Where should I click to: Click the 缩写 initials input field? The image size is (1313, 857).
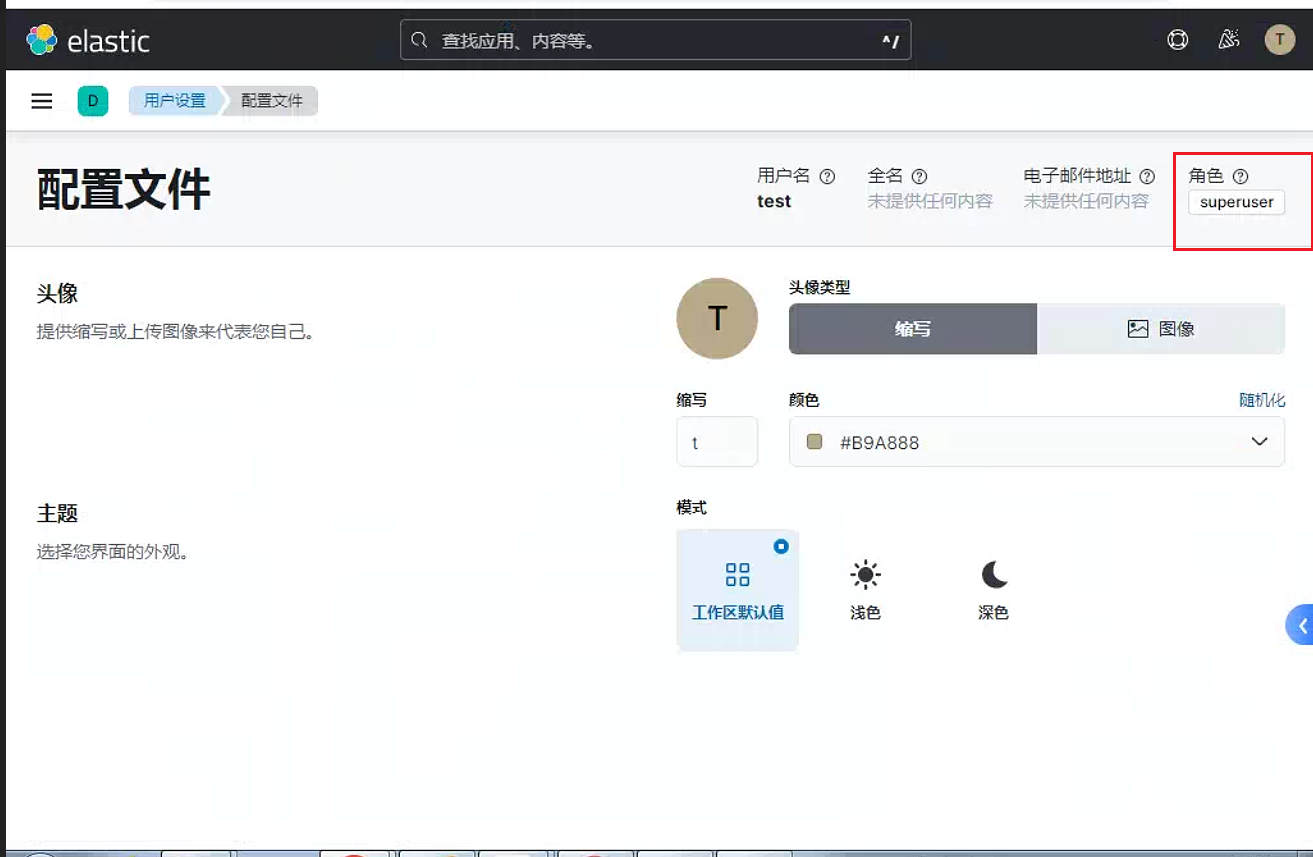click(x=717, y=442)
